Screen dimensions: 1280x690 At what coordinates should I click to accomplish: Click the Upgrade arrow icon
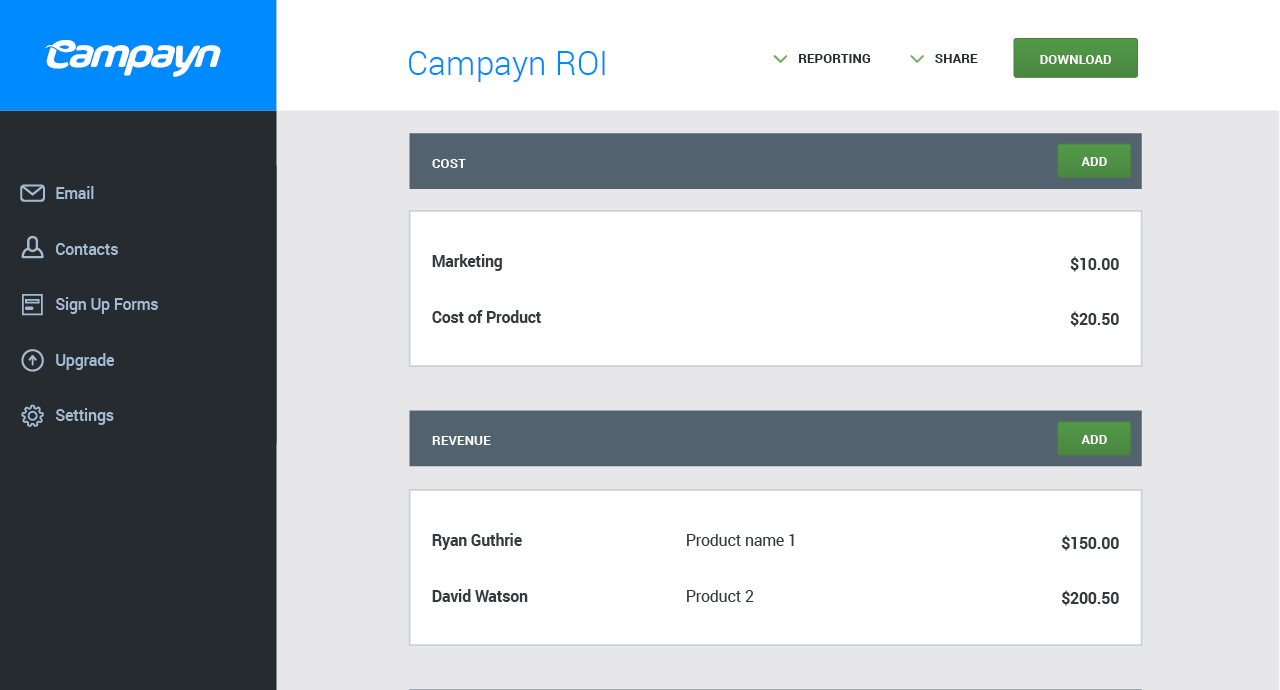33,360
